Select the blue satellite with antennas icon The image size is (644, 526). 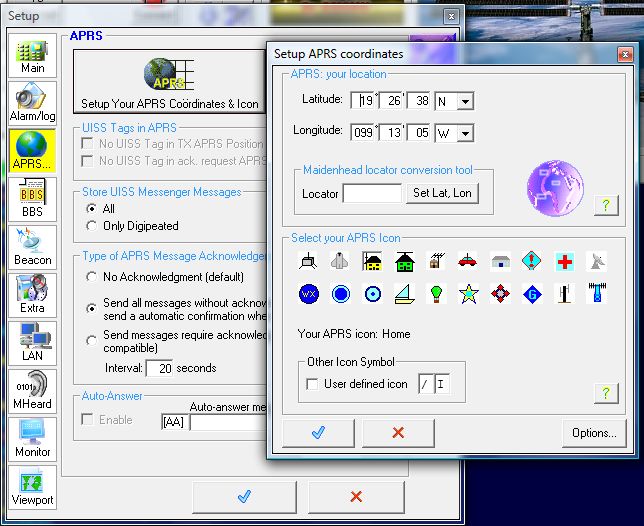pos(597,294)
